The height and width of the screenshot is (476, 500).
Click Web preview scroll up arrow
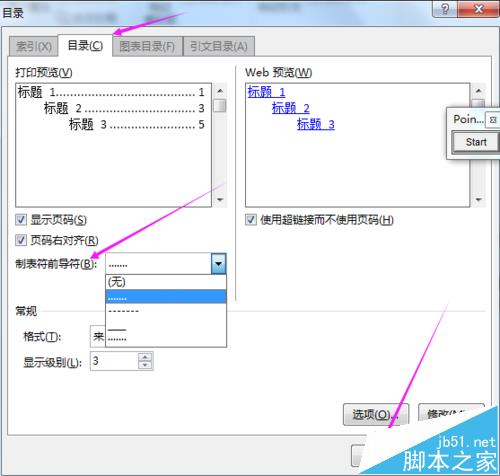(479, 91)
